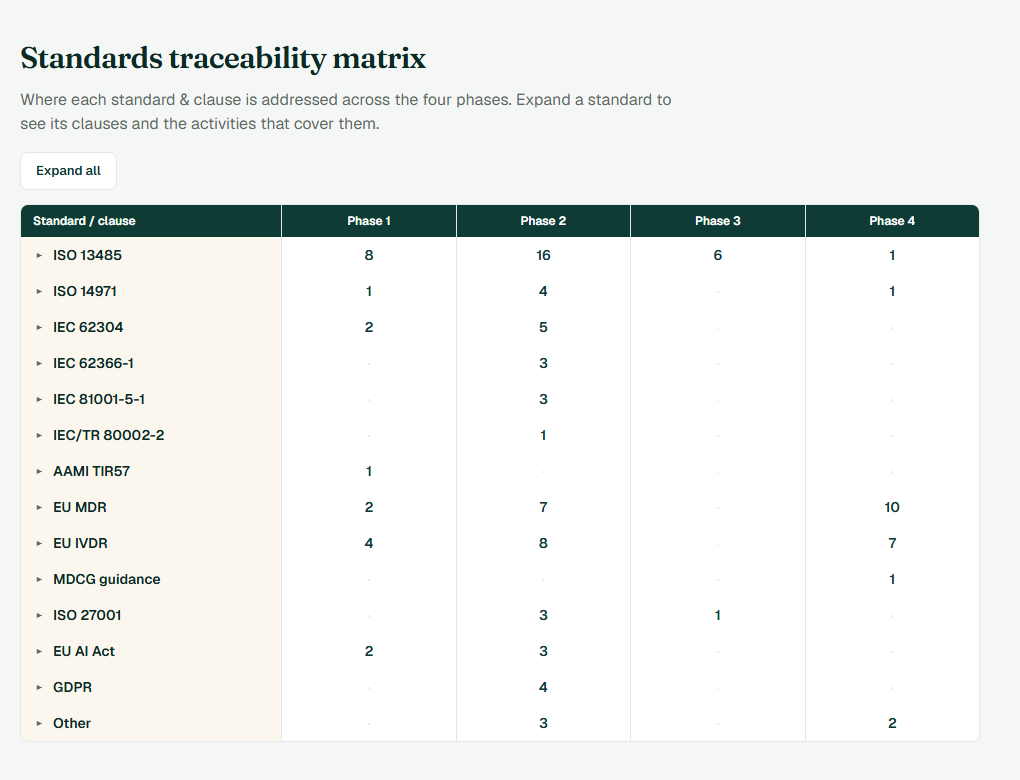Click ISO 13485 Phase 4 value 1
Screen dimensions: 1020x780
[892, 255]
